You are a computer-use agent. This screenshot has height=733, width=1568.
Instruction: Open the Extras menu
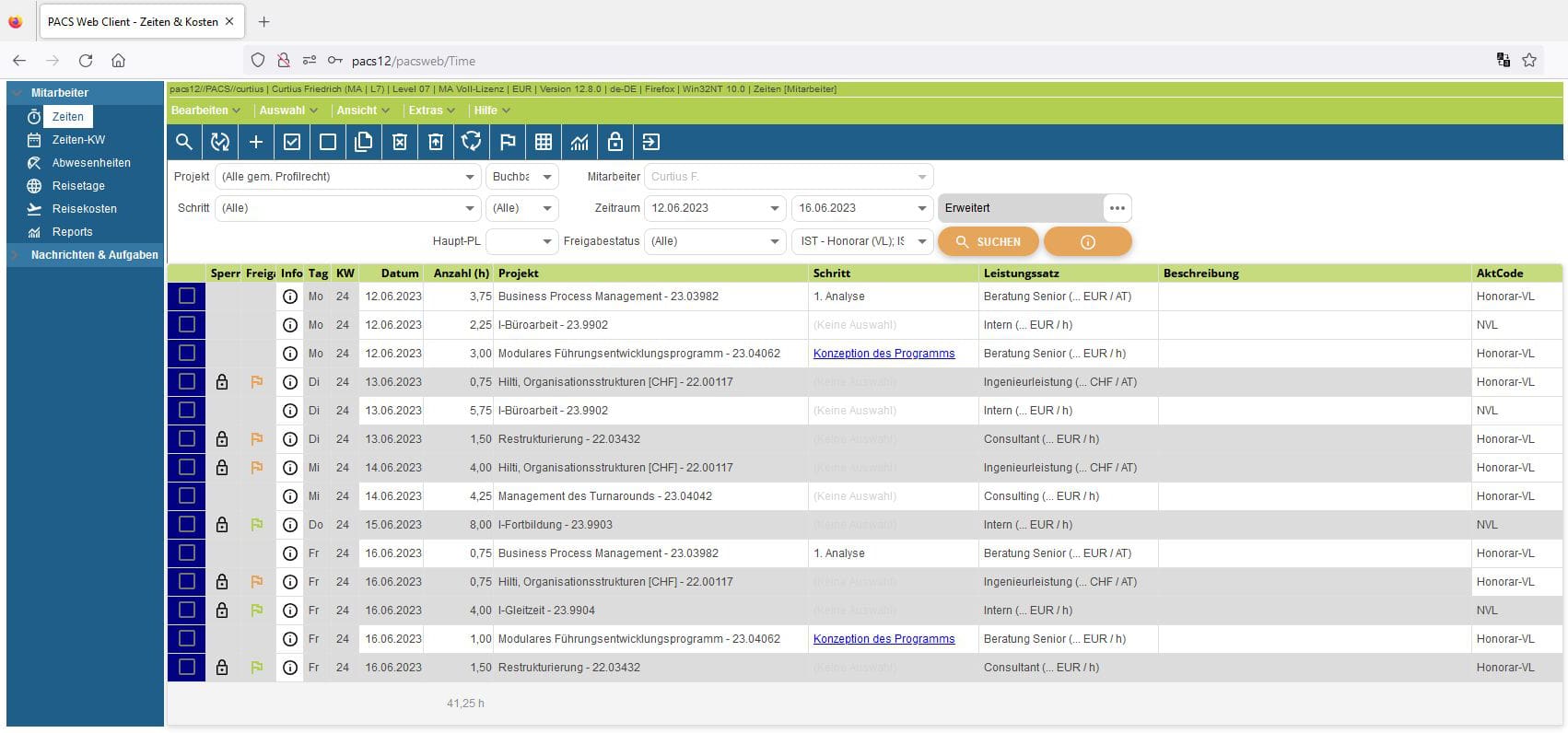tap(431, 111)
